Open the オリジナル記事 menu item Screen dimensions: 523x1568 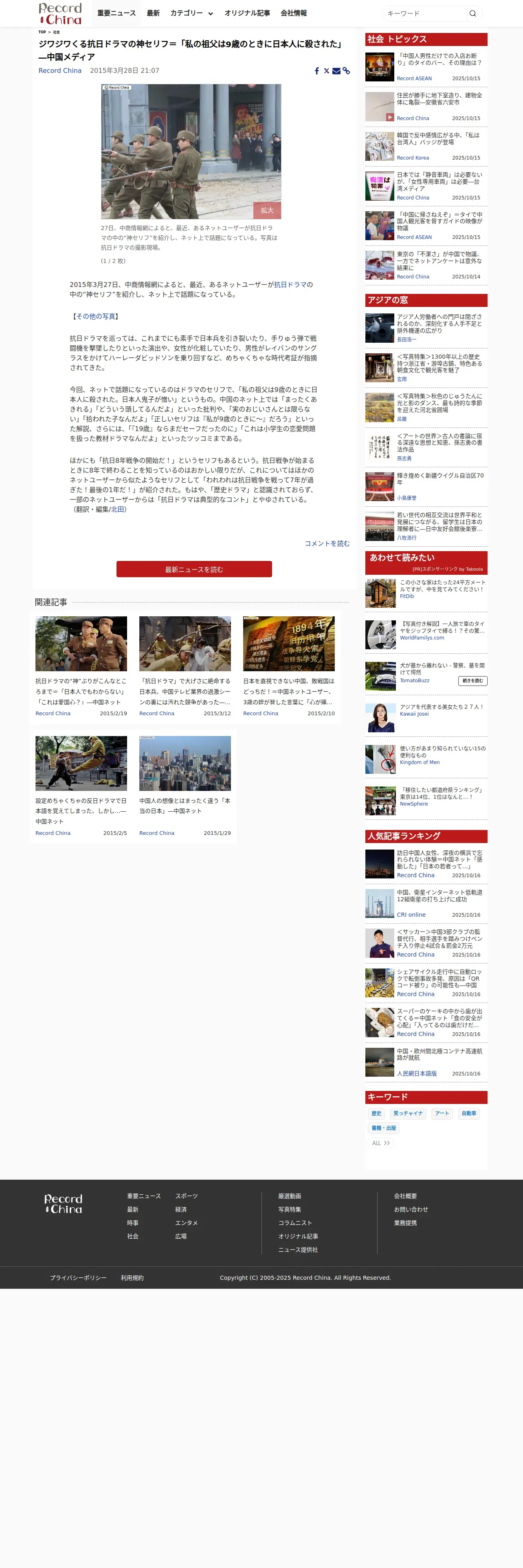click(247, 13)
